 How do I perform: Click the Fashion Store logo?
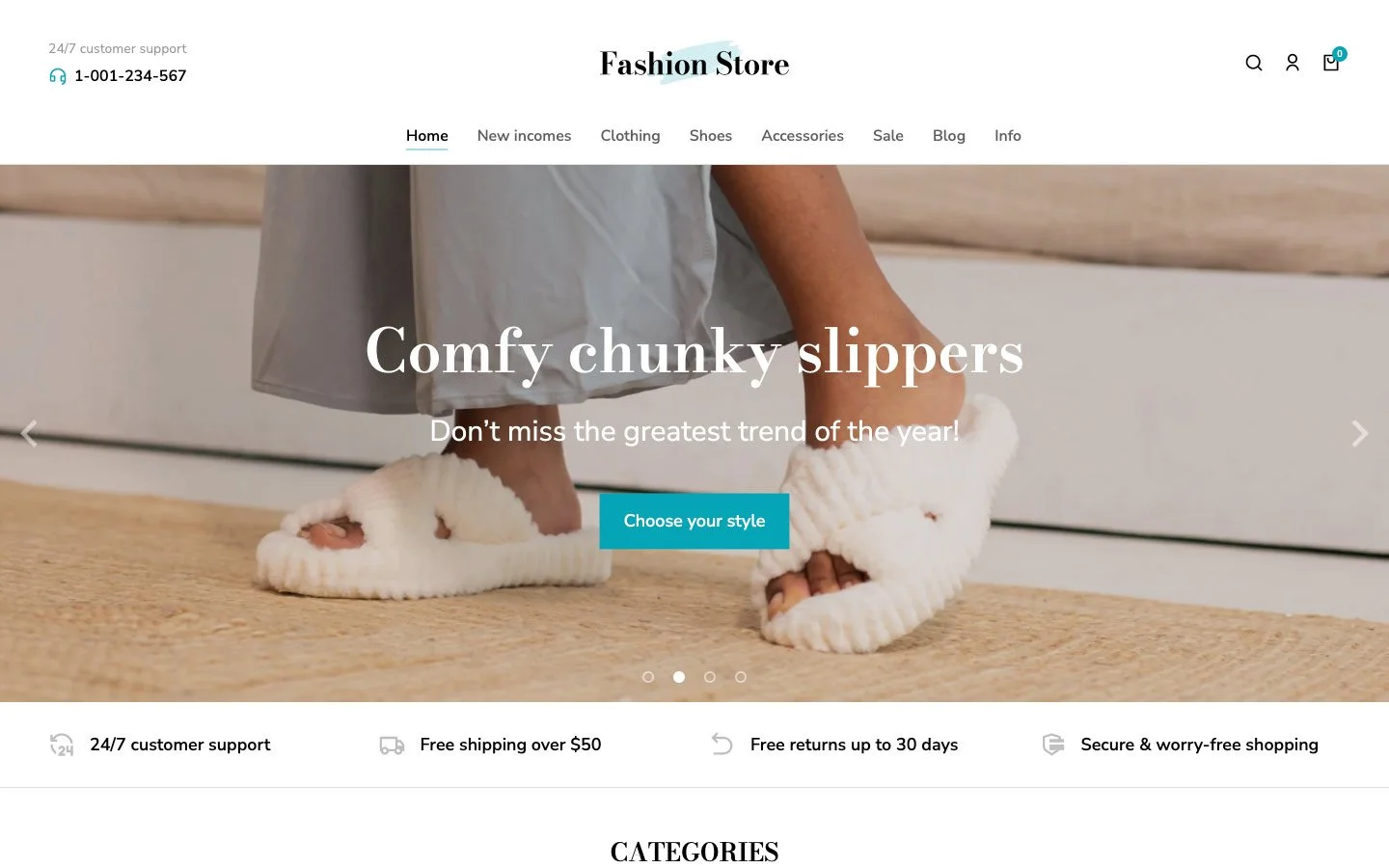pyautogui.click(x=694, y=64)
